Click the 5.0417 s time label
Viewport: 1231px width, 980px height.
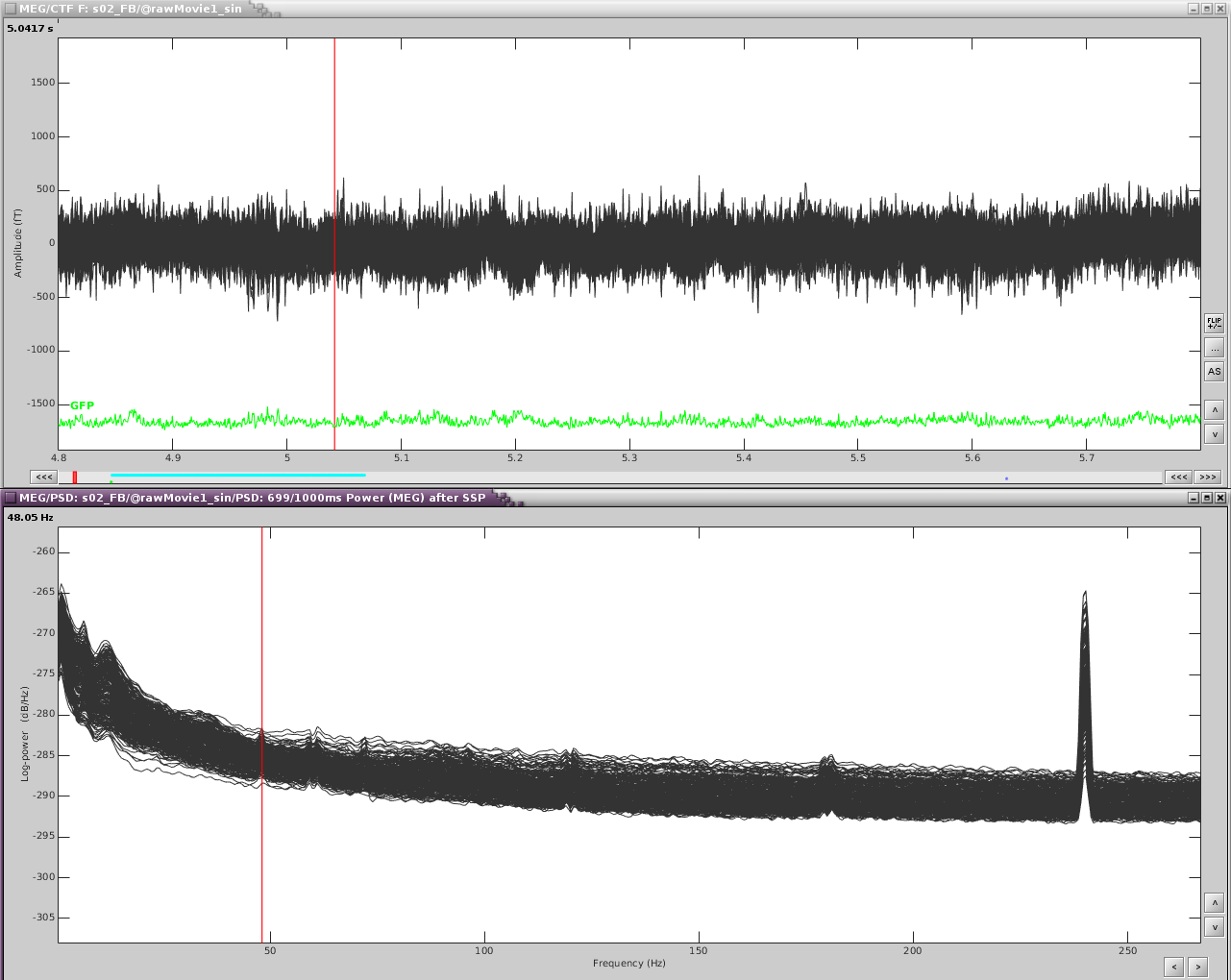pos(31,28)
